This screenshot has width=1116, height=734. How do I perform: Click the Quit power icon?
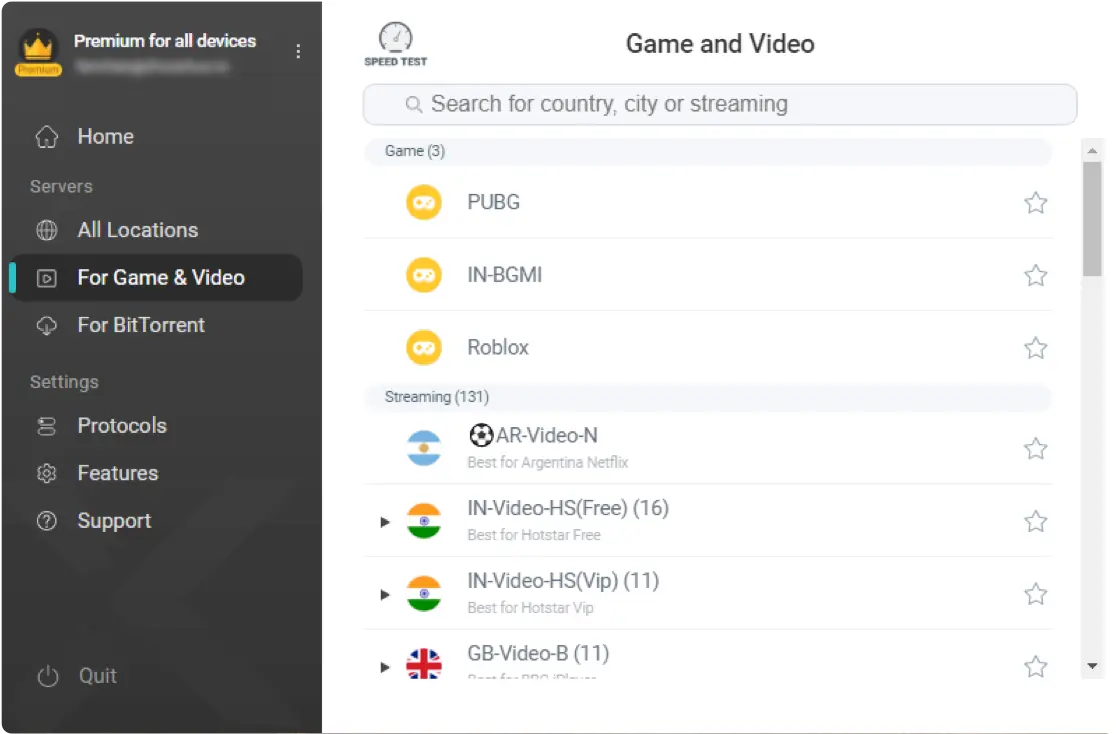[48, 676]
